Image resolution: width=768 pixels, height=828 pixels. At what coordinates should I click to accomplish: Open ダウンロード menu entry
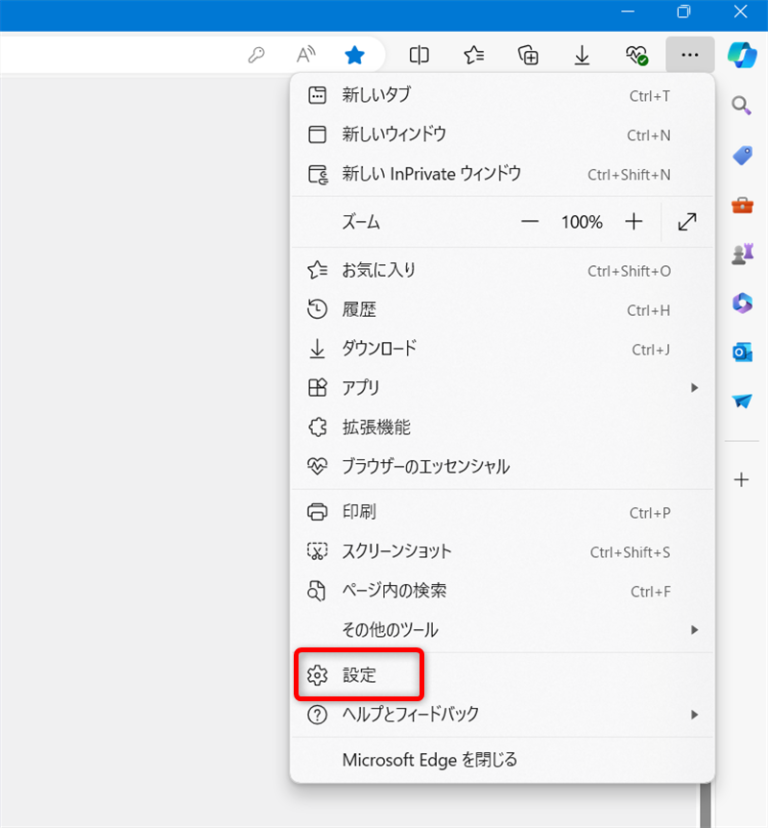point(502,349)
